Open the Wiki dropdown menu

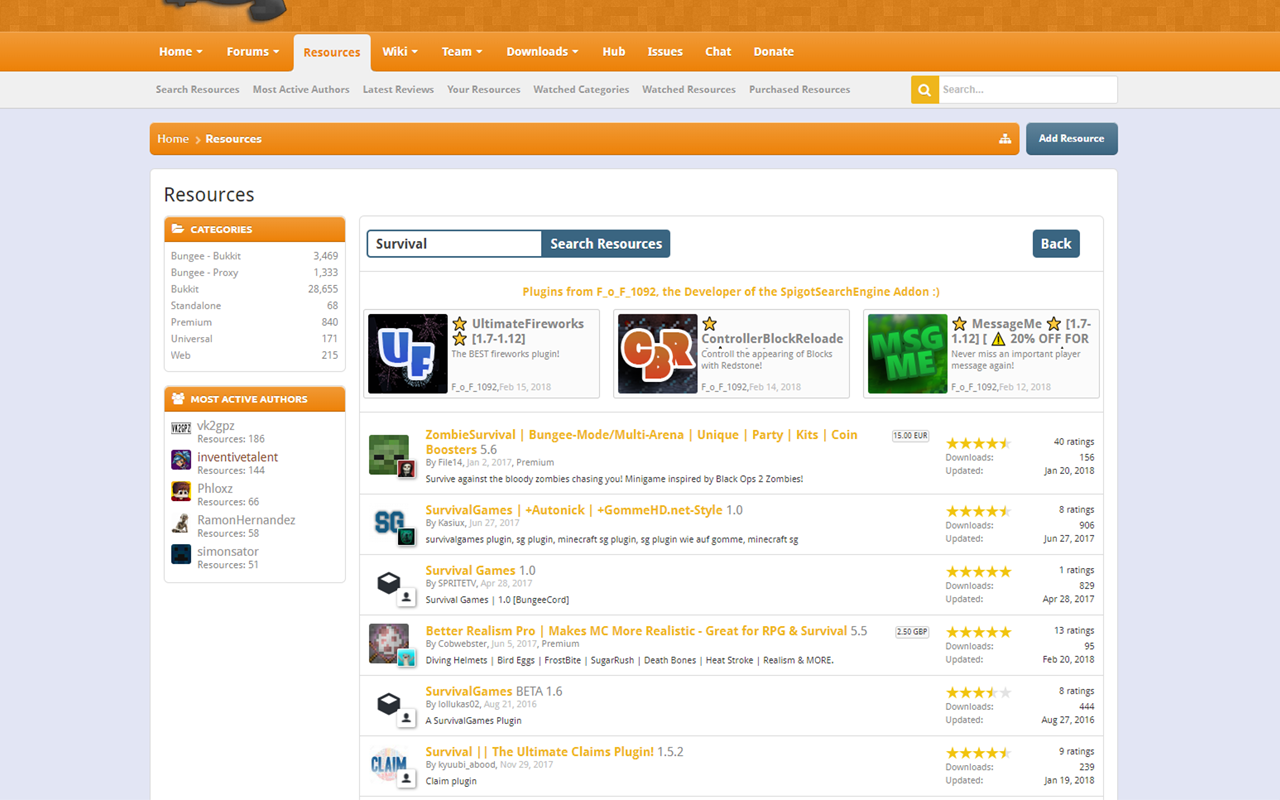[x=400, y=51]
